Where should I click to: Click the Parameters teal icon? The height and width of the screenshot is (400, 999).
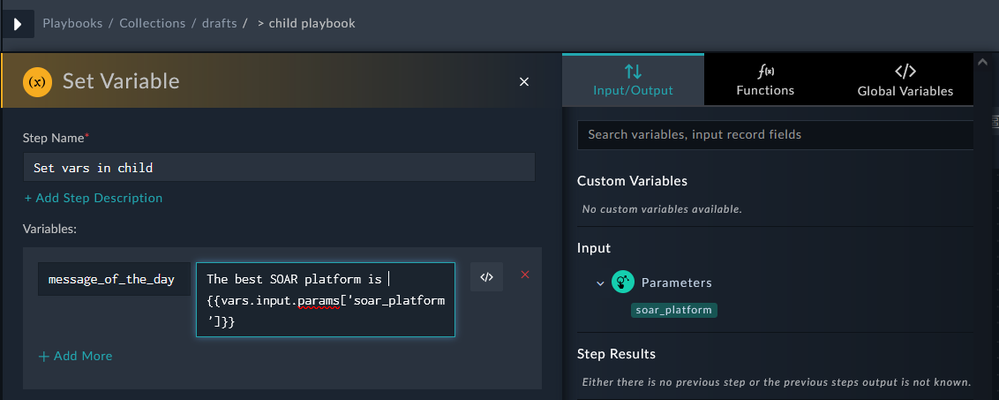[623, 283]
